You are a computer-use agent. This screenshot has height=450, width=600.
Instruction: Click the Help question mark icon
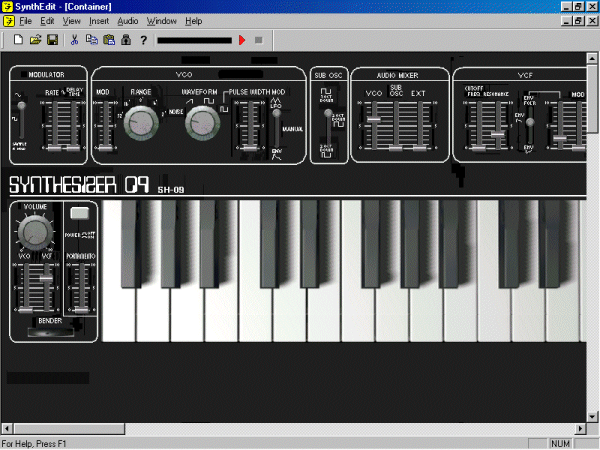[x=144, y=40]
